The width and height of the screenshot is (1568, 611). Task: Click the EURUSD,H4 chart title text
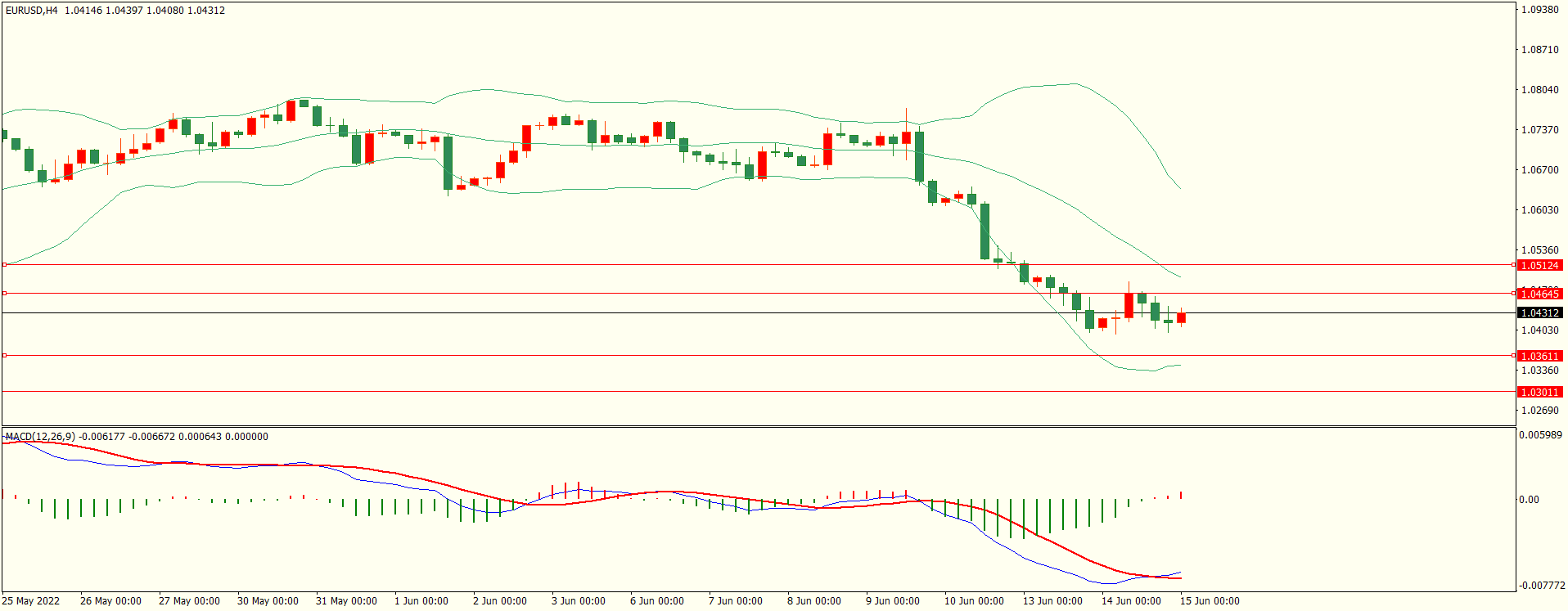32,11
